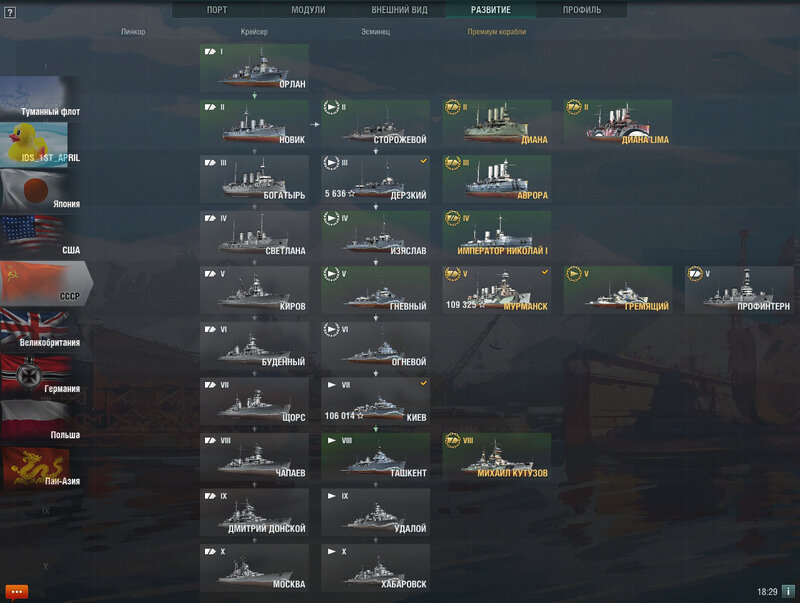The height and width of the screenshot is (603, 800).
Task: Go to the ВНЕШНИЙ ВИД tab
Action: 399,10
